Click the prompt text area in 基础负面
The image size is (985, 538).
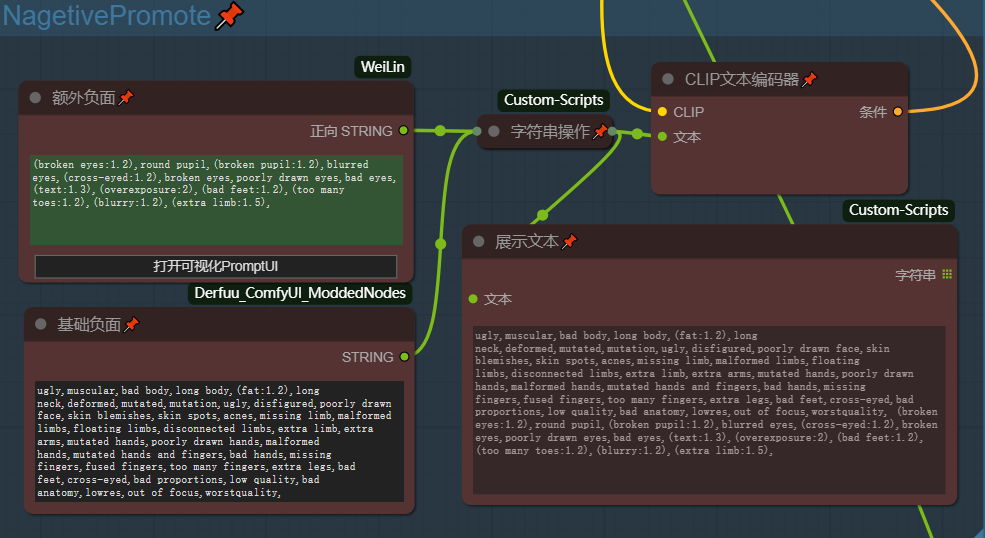click(x=220, y=440)
